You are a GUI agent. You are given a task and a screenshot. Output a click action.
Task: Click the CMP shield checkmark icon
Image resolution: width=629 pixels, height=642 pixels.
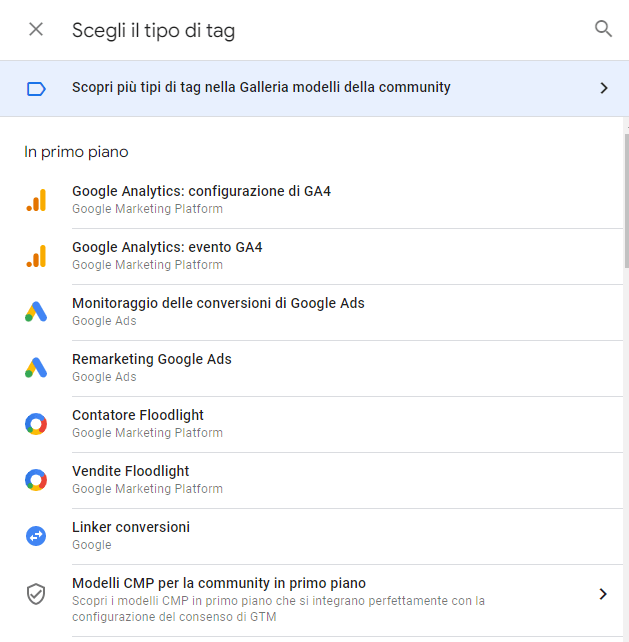(36, 594)
